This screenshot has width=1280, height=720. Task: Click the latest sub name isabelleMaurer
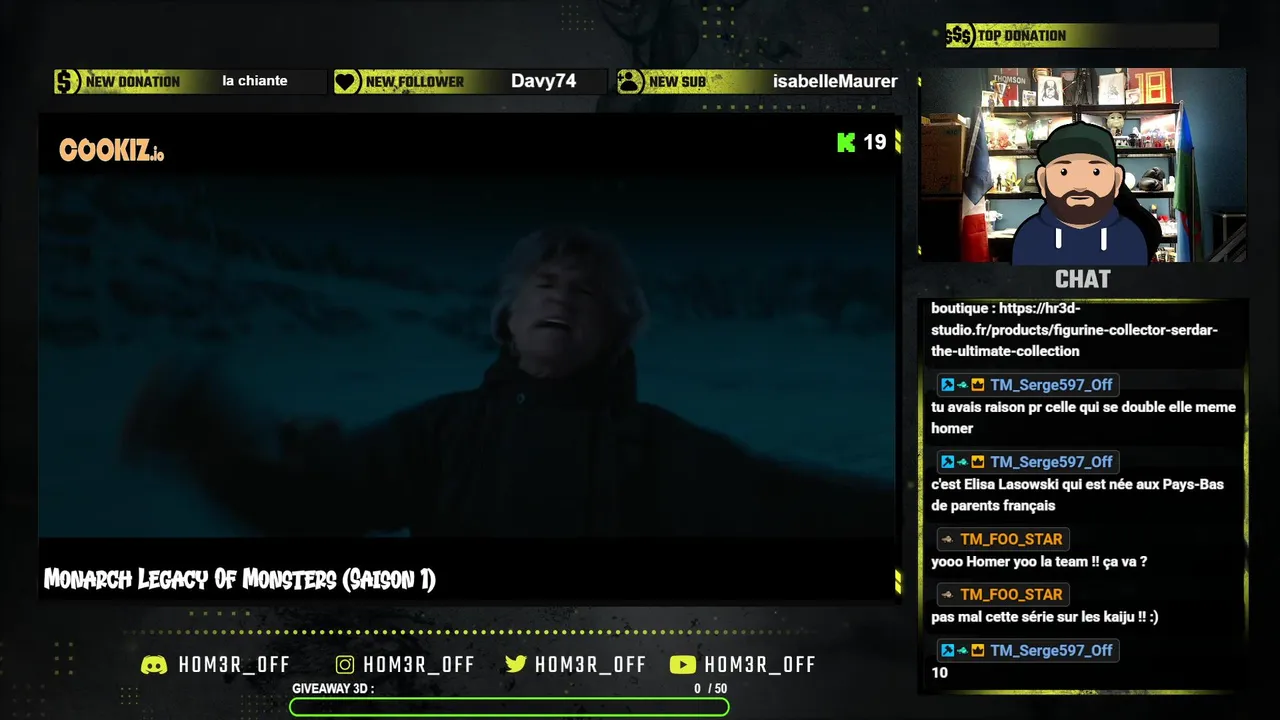[x=835, y=81]
